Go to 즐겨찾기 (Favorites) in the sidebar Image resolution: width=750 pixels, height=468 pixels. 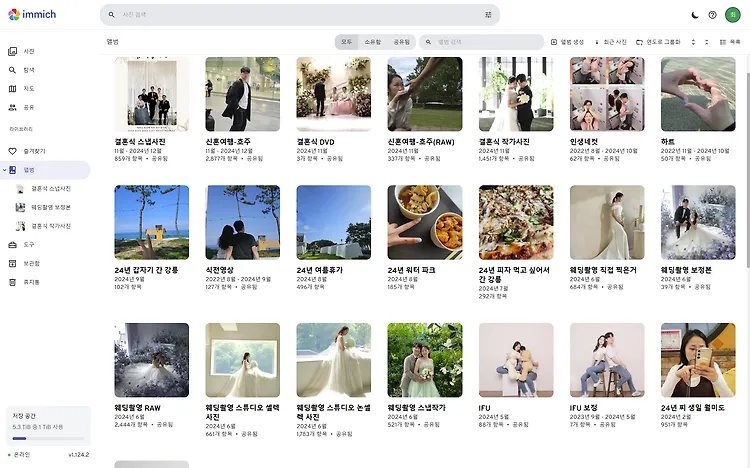34,151
